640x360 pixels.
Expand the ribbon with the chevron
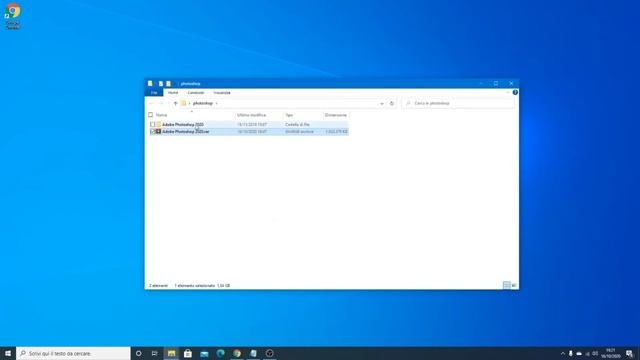tap(508, 93)
